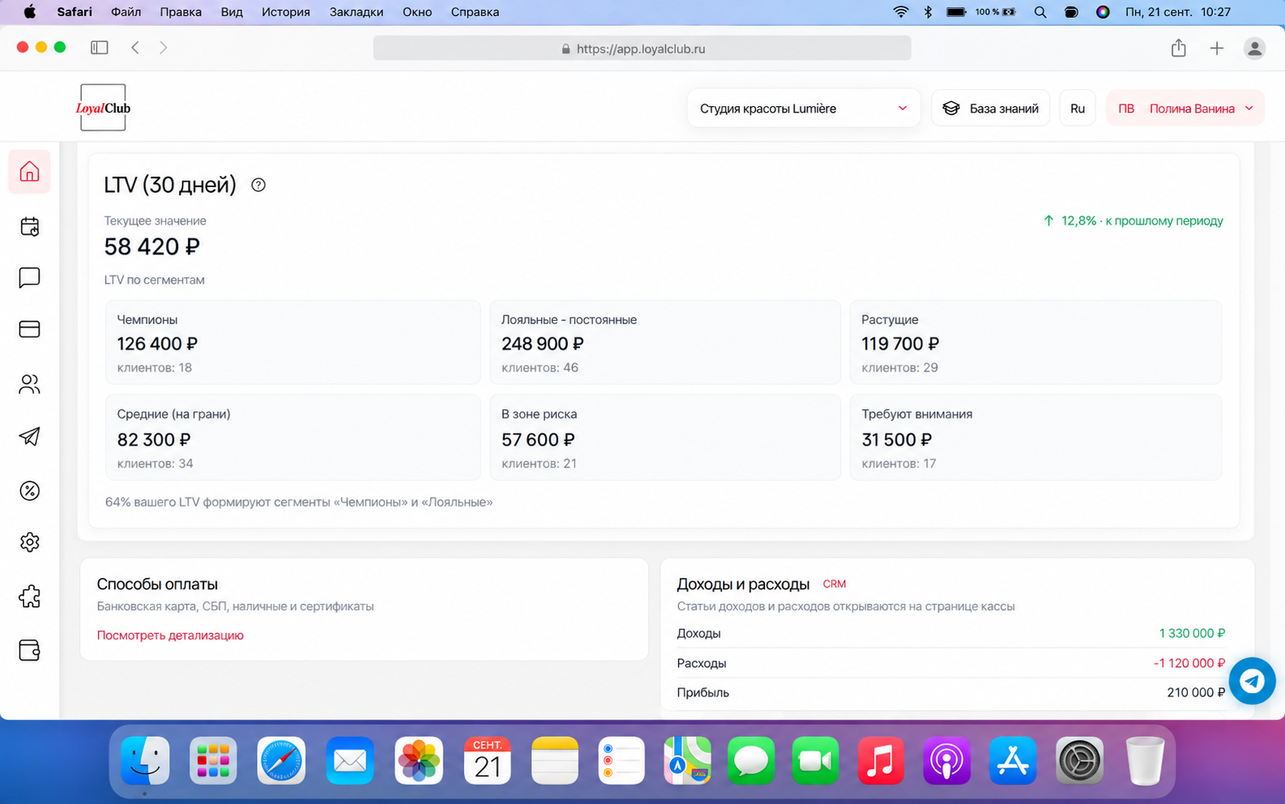Click the Расходы value -1 120 000 ₽
The height and width of the screenshot is (804, 1285).
tap(1189, 663)
